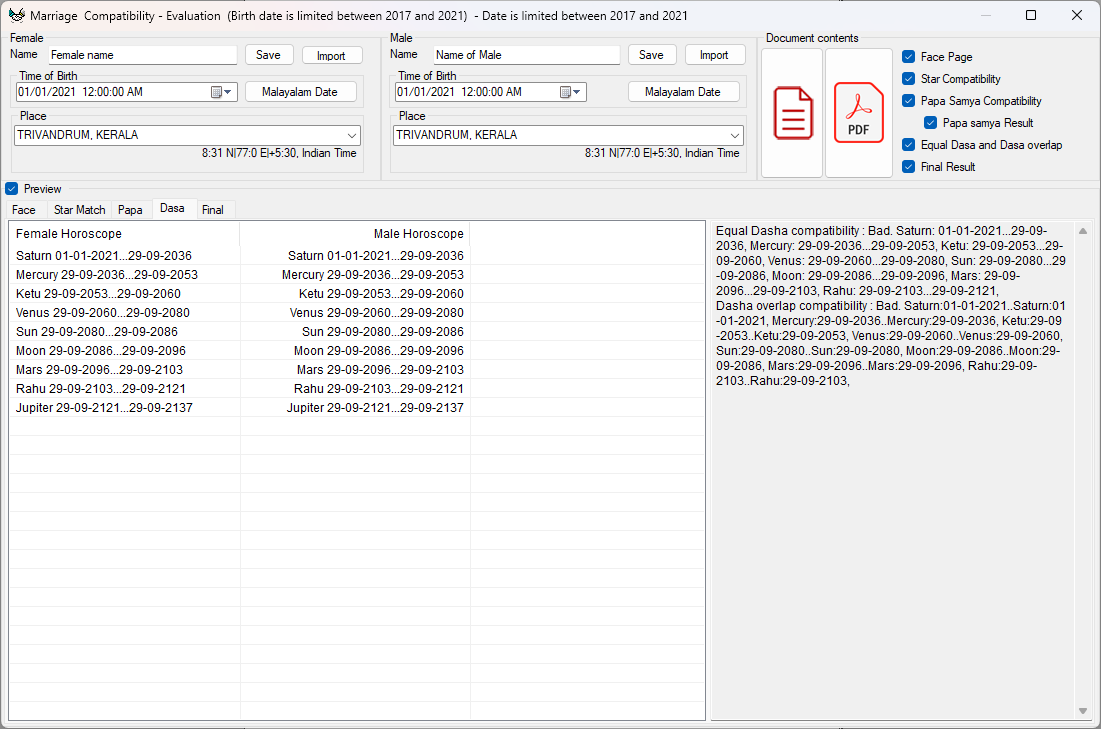
Task: Disable the Preview checkbox
Action: click(x=12, y=189)
